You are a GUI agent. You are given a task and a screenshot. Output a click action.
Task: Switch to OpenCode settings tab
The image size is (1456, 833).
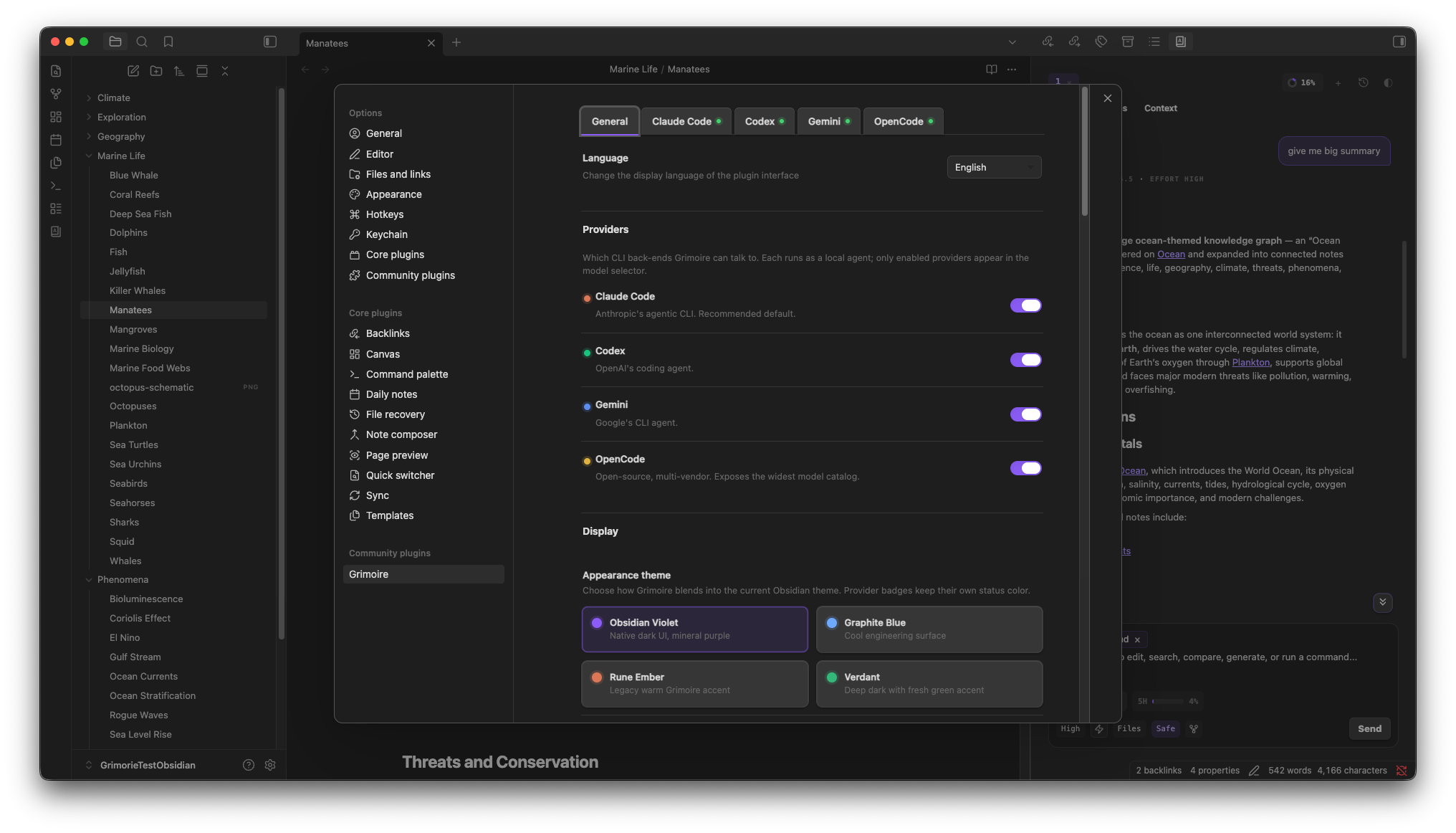(x=904, y=121)
